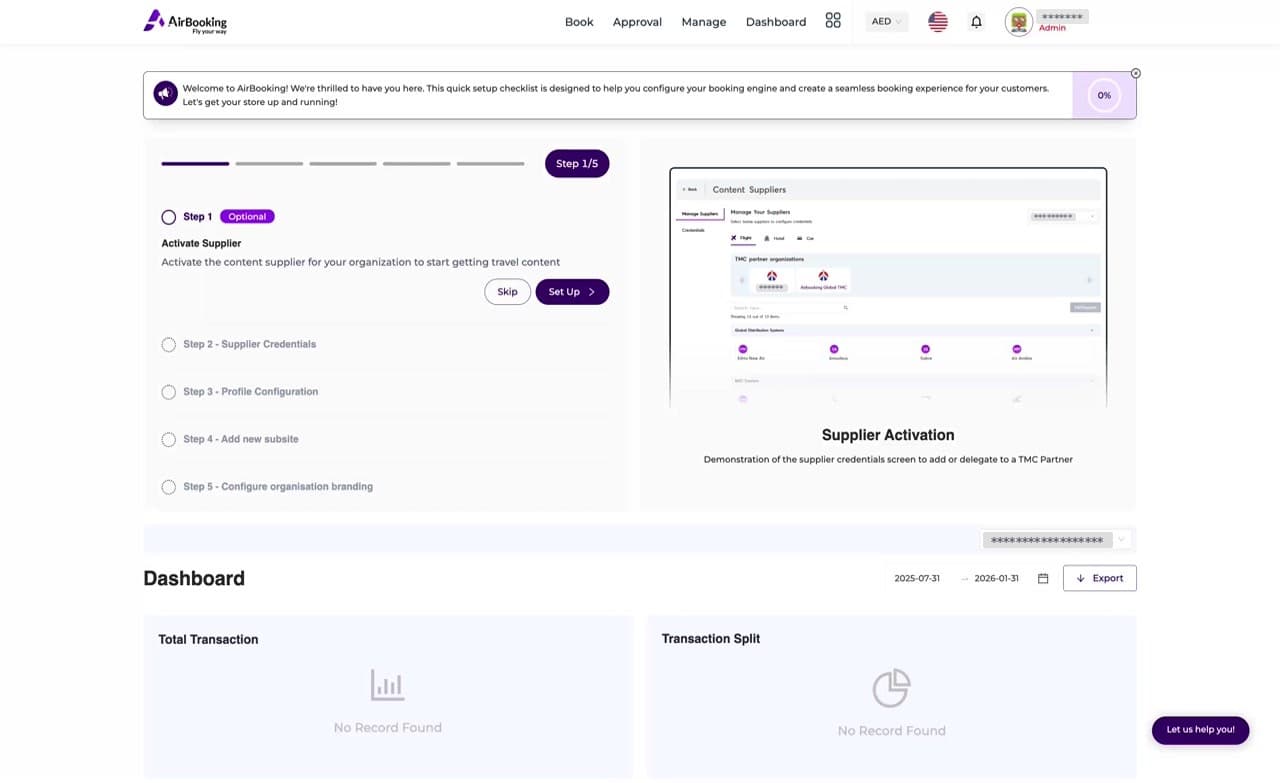Click the Let us help you button

point(1200,730)
